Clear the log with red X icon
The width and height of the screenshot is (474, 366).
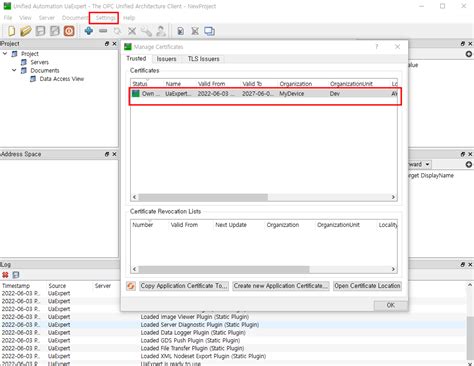pos(5,275)
